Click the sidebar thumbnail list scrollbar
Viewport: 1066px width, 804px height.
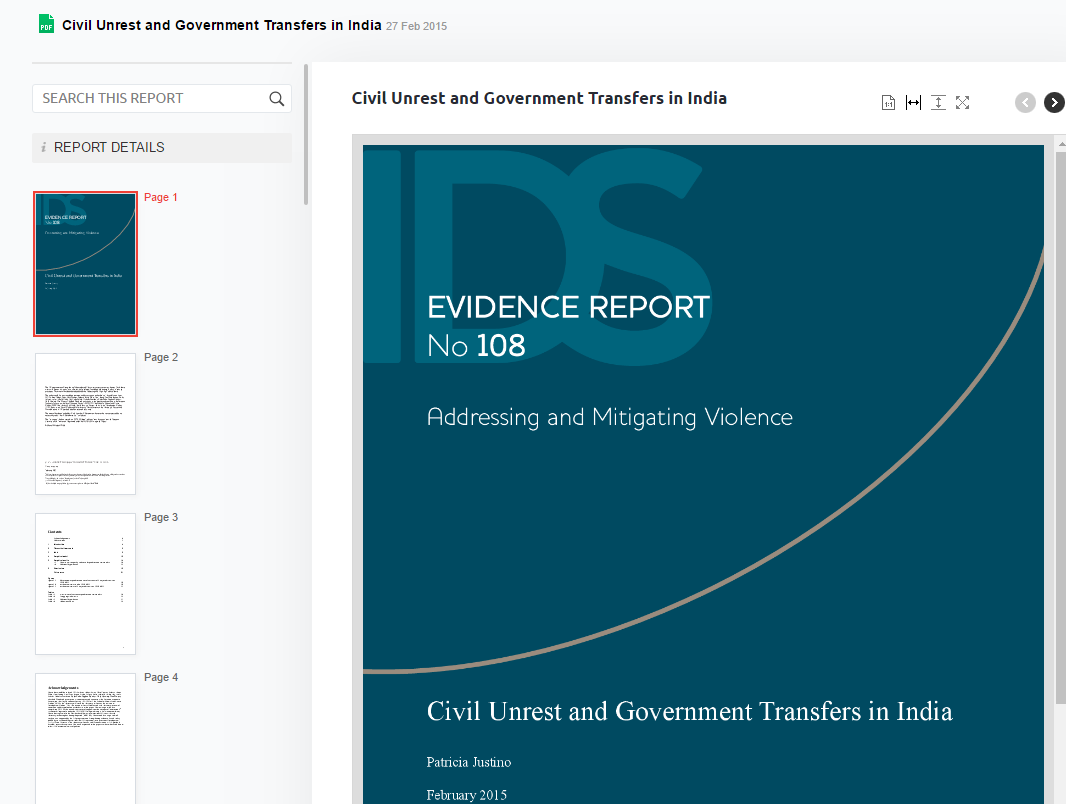[306, 135]
